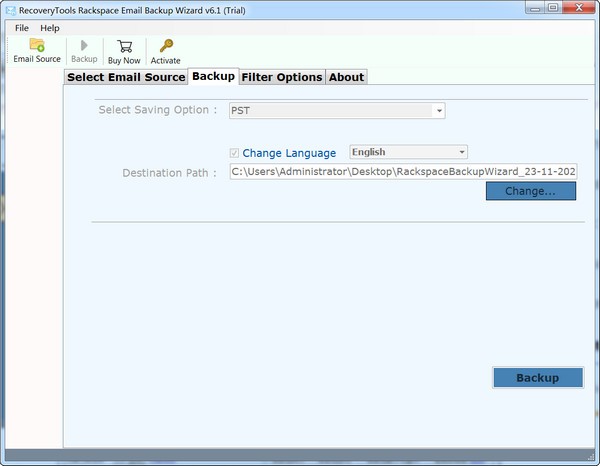The image size is (600, 466).
Task: Open the About tab
Action: click(346, 77)
